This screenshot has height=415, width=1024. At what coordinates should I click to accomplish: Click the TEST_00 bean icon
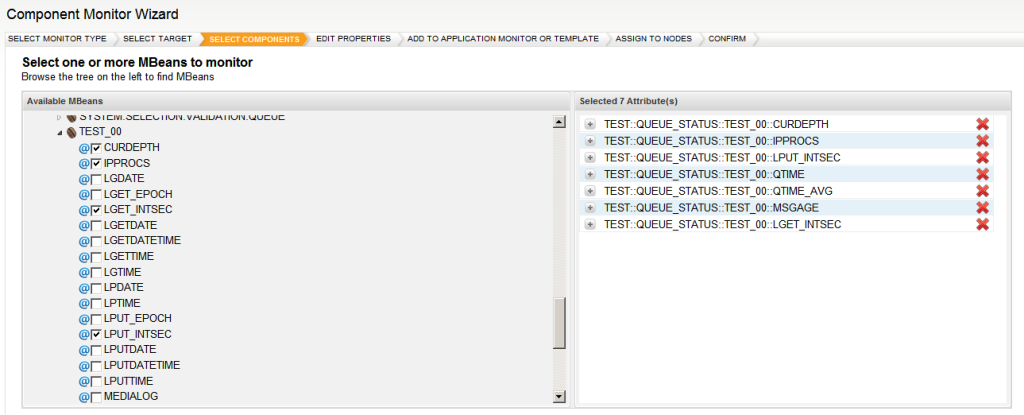pyautogui.click(x=72, y=132)
